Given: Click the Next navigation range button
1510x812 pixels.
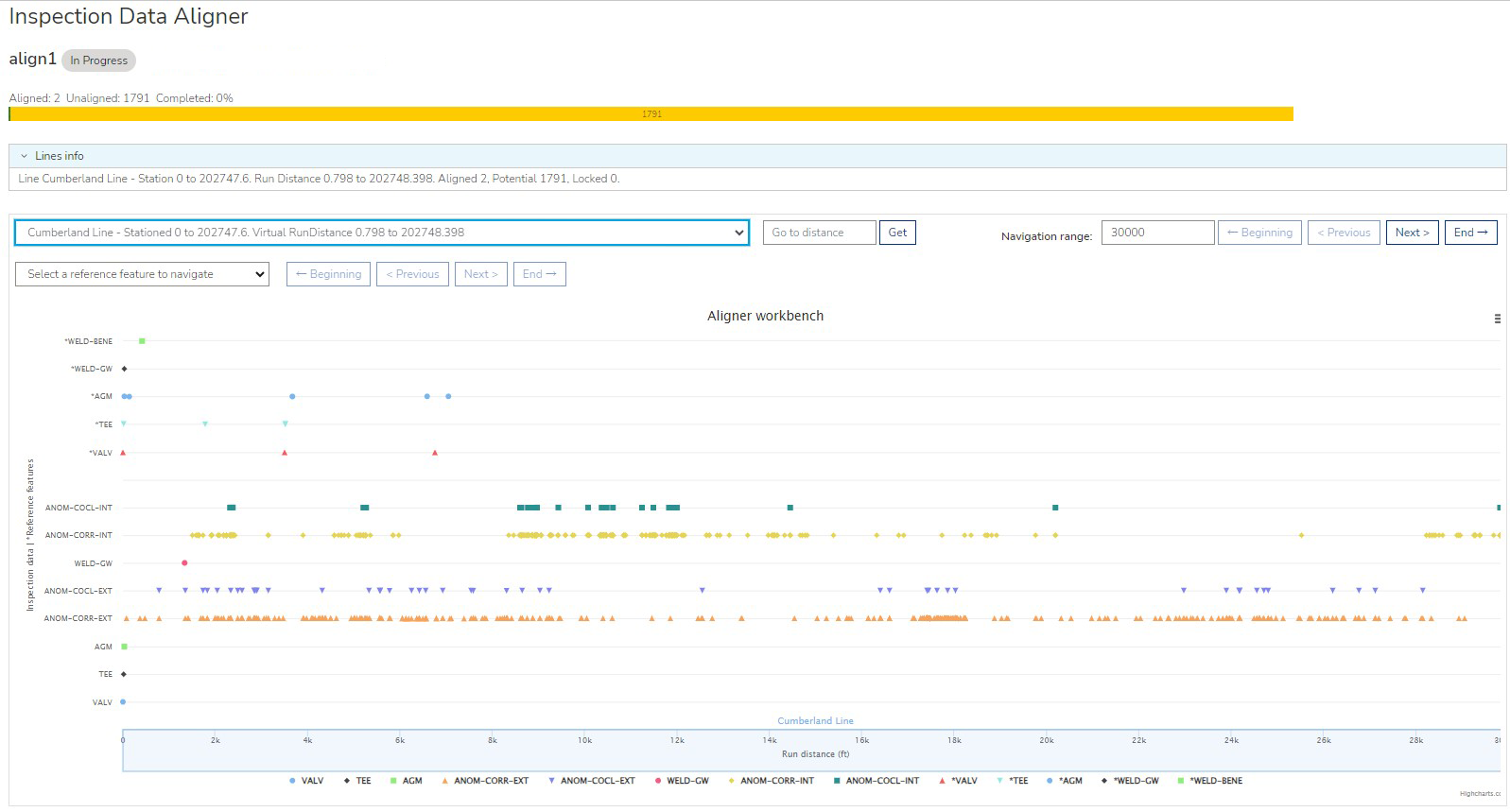Looking at the screenshot, I should pyautogui.click(x=1412, y=233).
